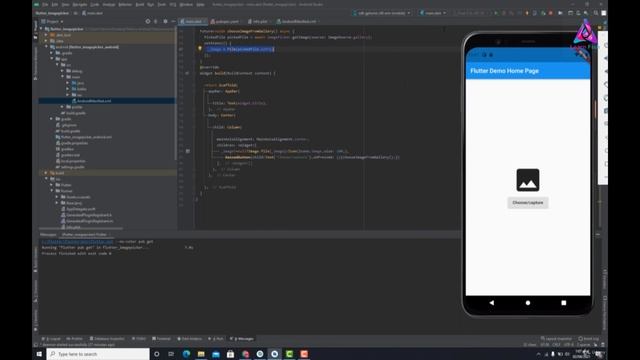Viewport: 640px width, 360px height.
Task: Open the Project view dropdown
Action: point(53,21)
